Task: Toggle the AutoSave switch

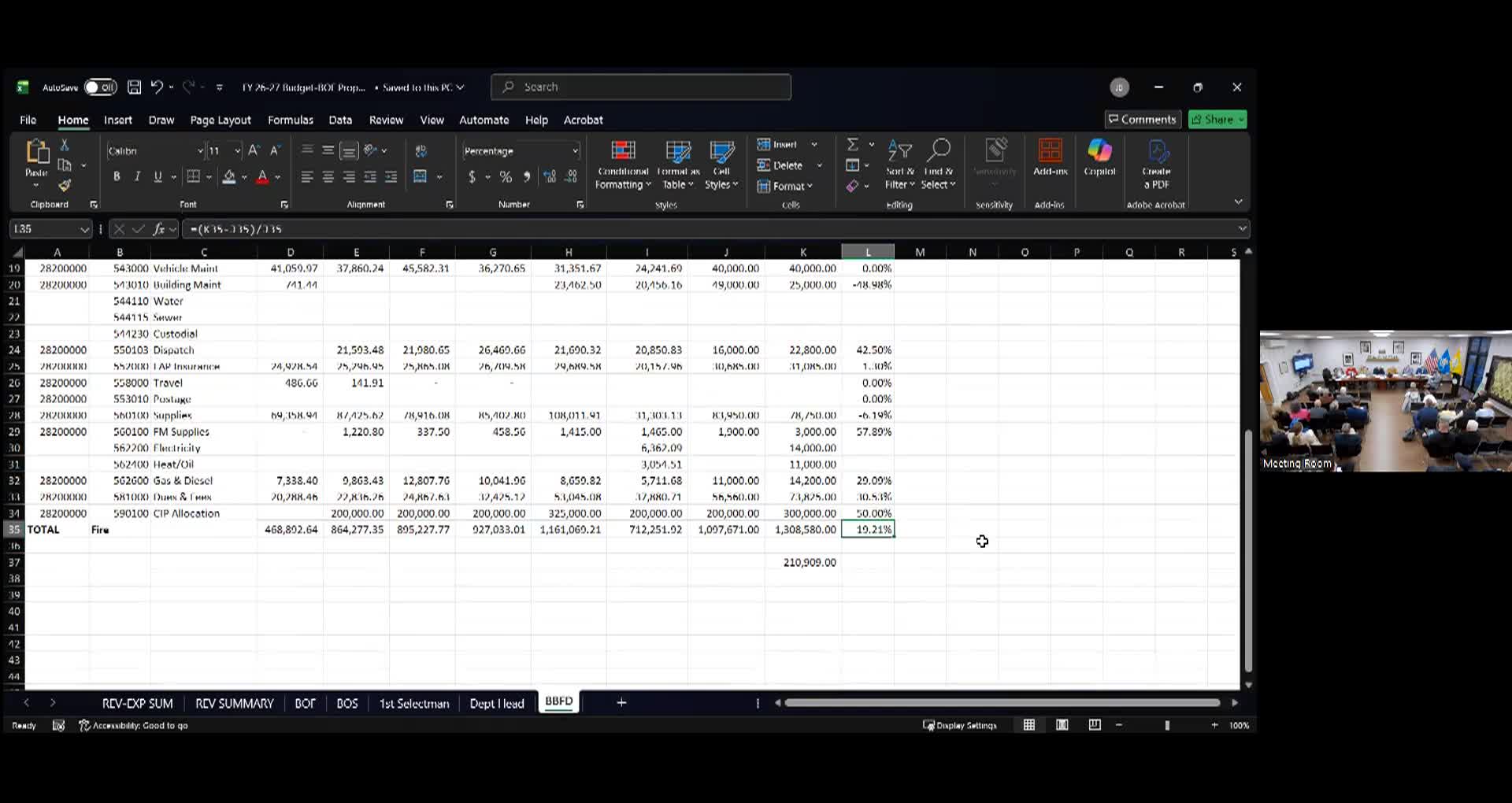Action: [x=101, y=87]
